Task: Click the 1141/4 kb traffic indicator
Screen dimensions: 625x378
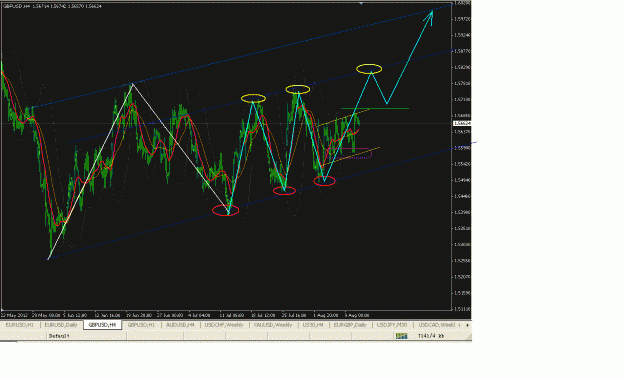Action: (431, 336)
